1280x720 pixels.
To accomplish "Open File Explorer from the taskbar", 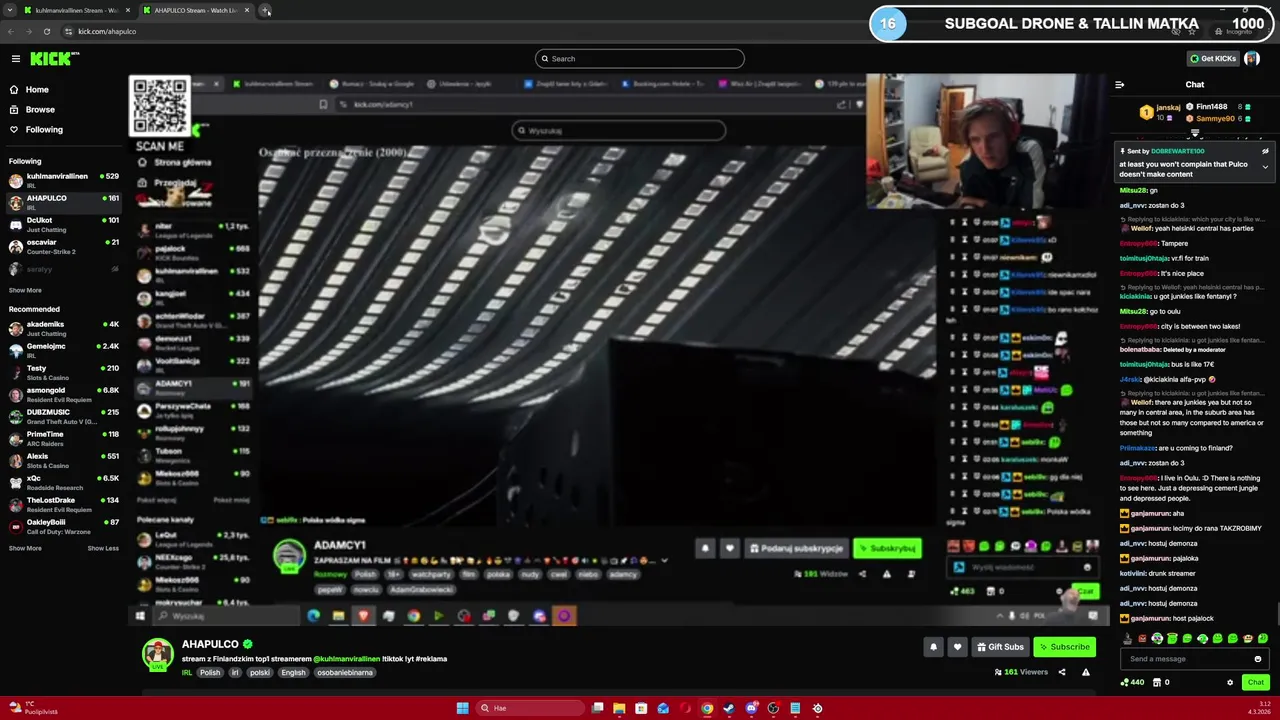I will pos(619,708).
